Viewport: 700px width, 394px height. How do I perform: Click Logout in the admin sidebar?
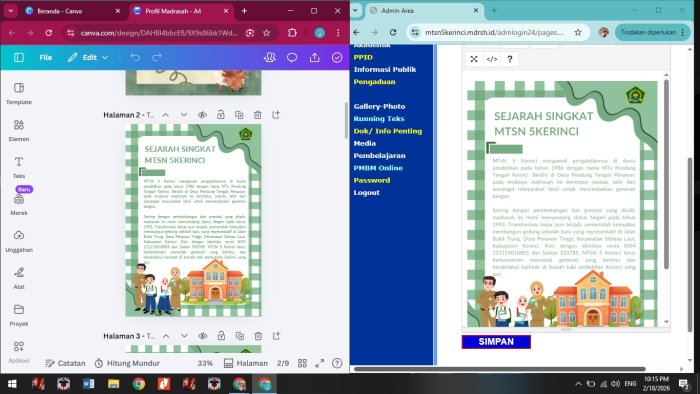pos(367,193)
